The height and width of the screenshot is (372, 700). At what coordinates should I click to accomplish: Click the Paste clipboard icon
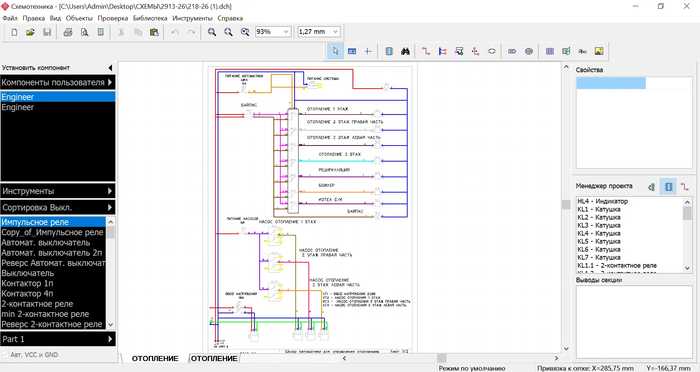tap(154, 32)
